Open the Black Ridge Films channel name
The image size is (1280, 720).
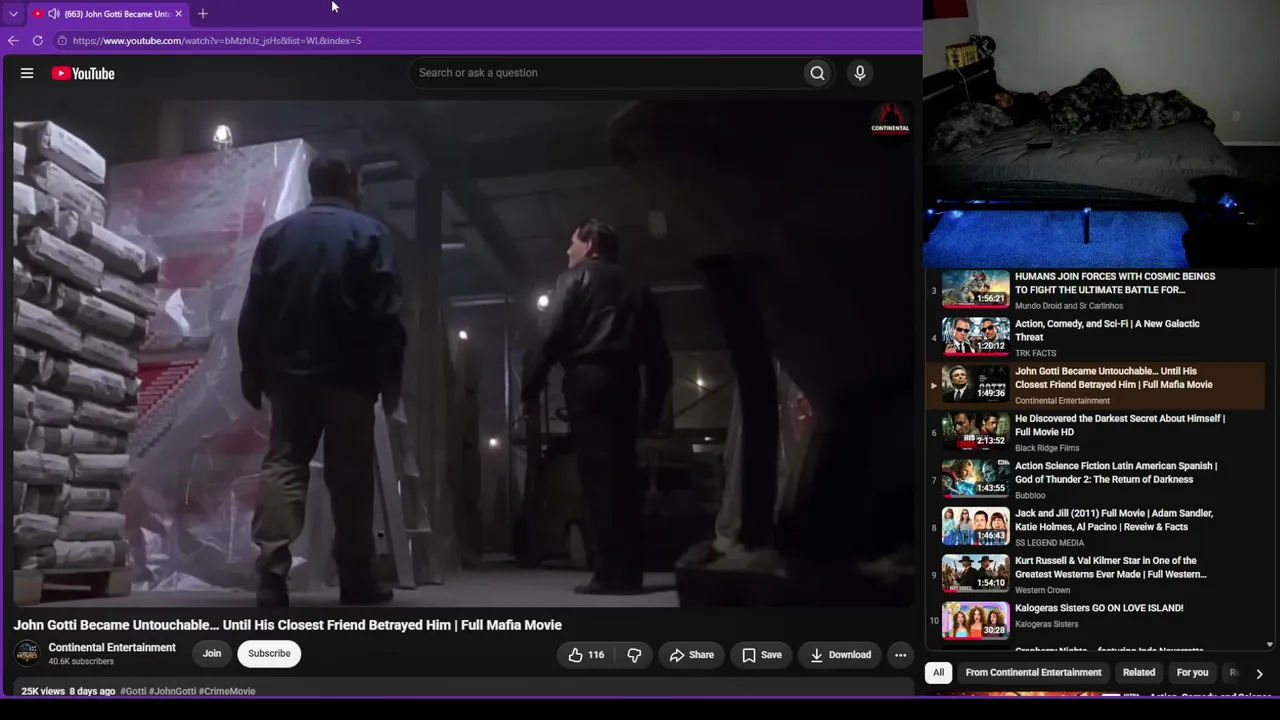(1047, 448)
